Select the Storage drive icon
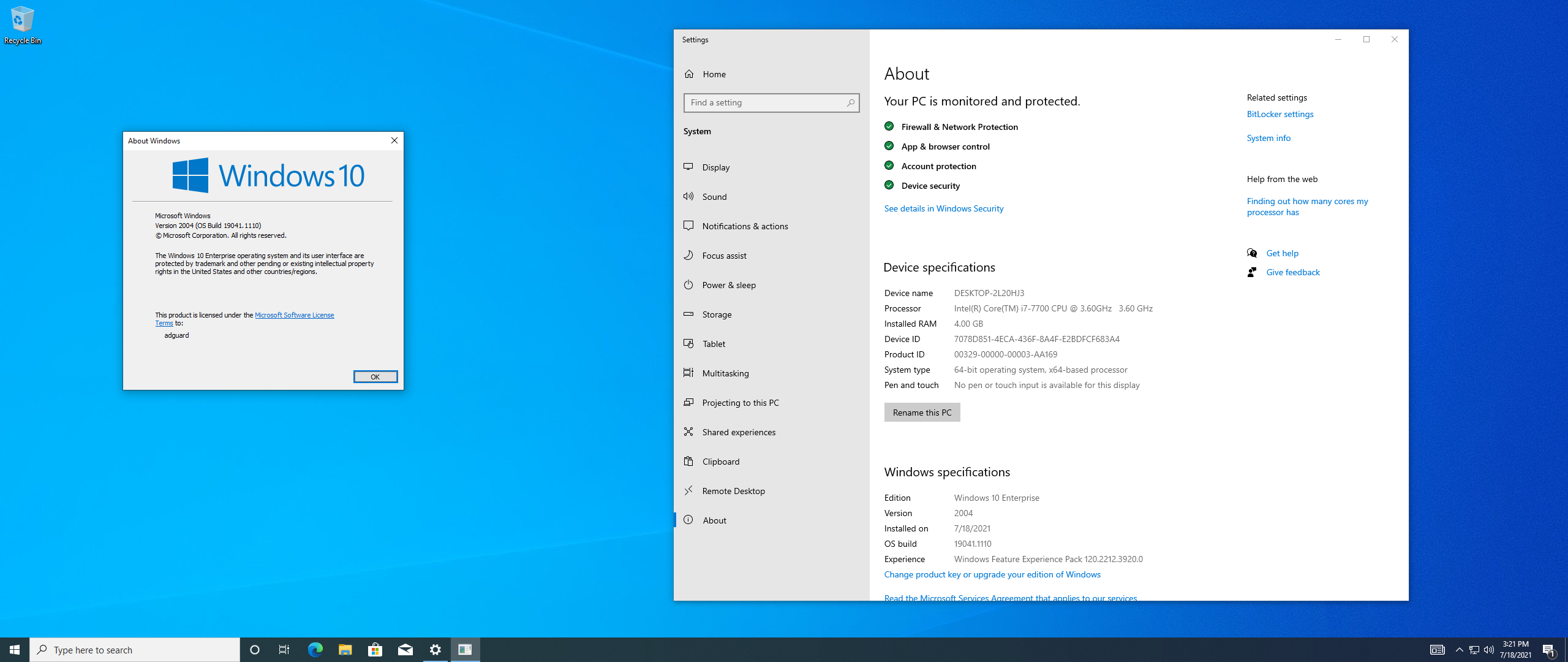1568x662 pixels. point(688,314)
